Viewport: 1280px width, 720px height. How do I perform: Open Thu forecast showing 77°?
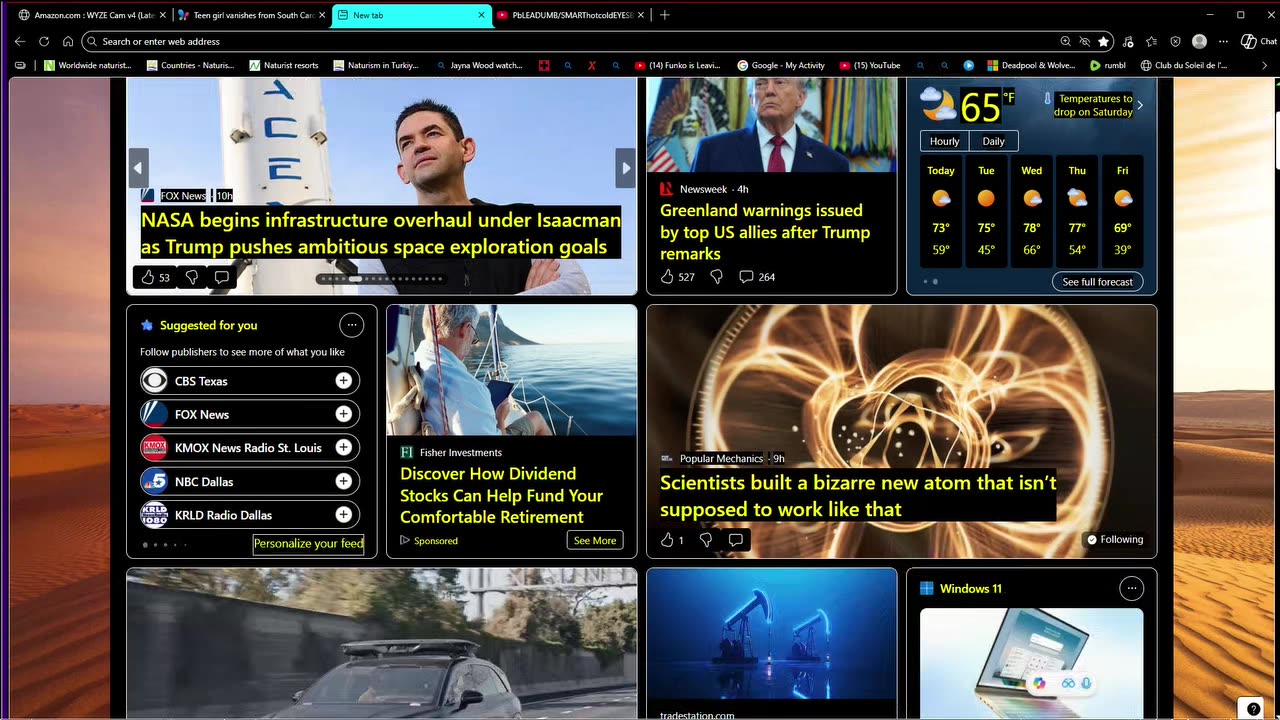1077,211
